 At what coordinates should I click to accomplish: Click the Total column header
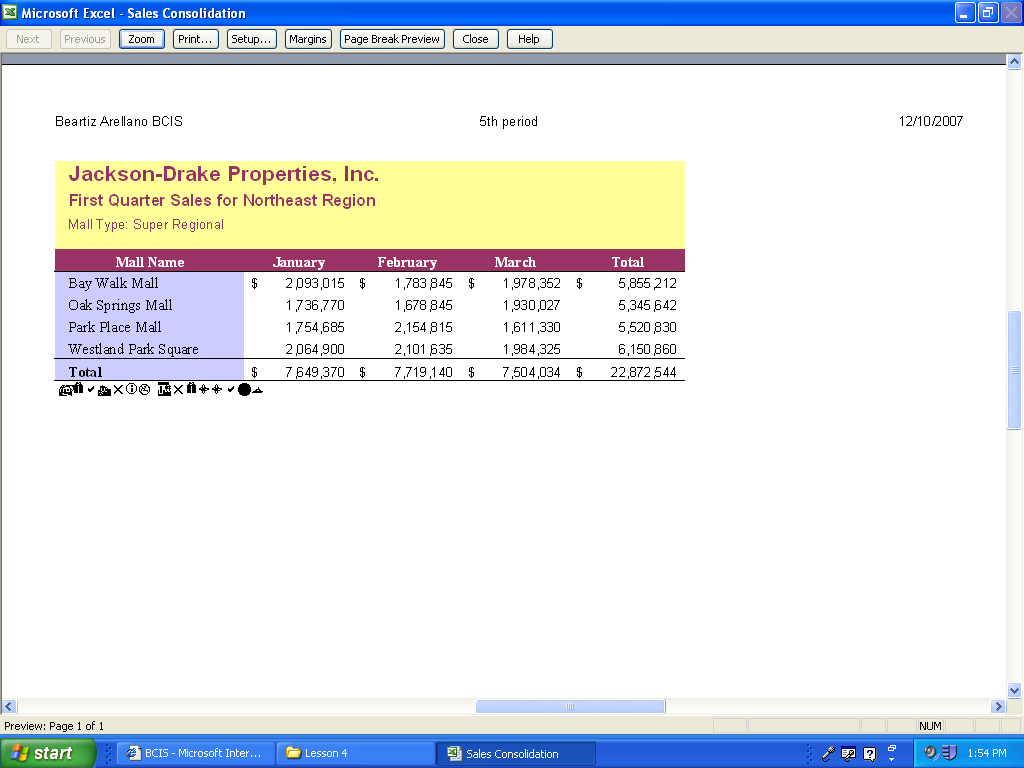point(628,262)
